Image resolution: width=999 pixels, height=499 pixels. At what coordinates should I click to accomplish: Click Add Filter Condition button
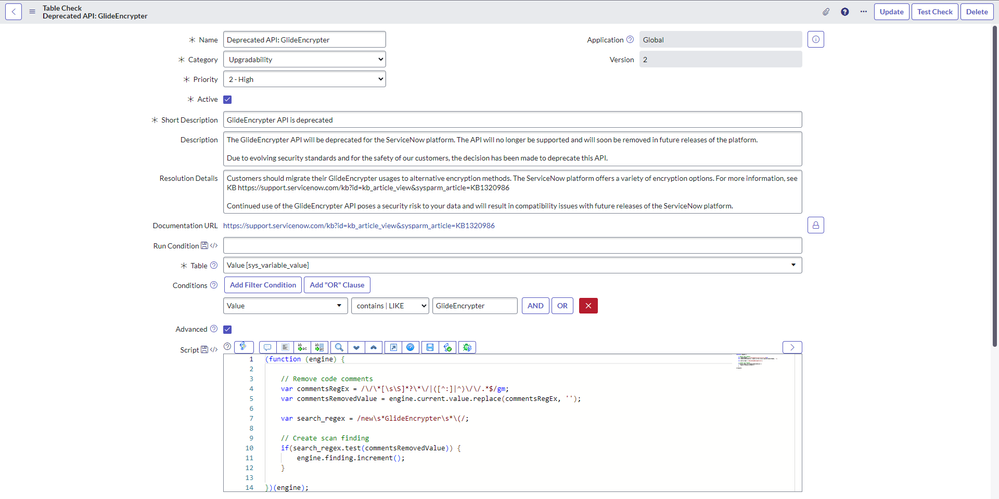pyautogui.click(x=263, y=285)
